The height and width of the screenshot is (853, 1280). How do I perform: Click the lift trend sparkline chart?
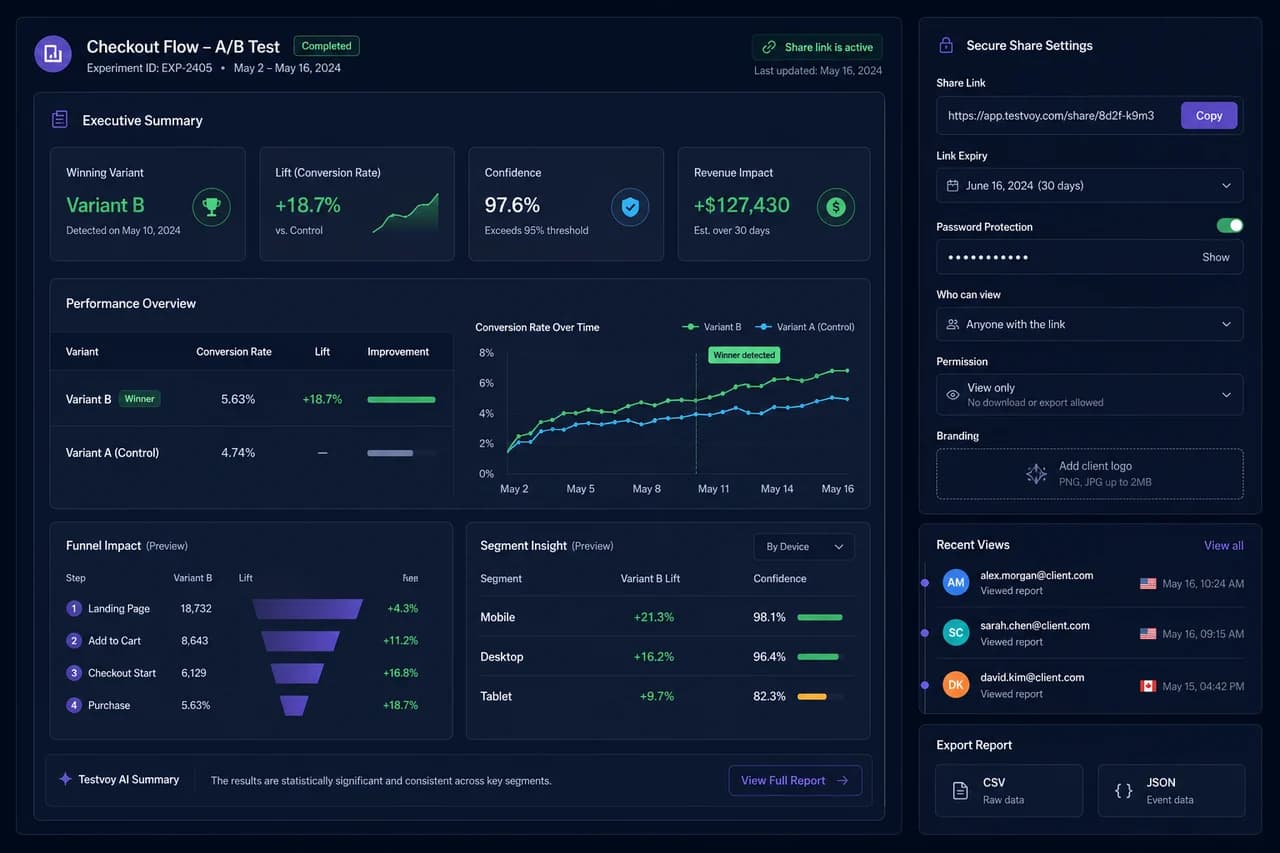(x=405, y=213)
